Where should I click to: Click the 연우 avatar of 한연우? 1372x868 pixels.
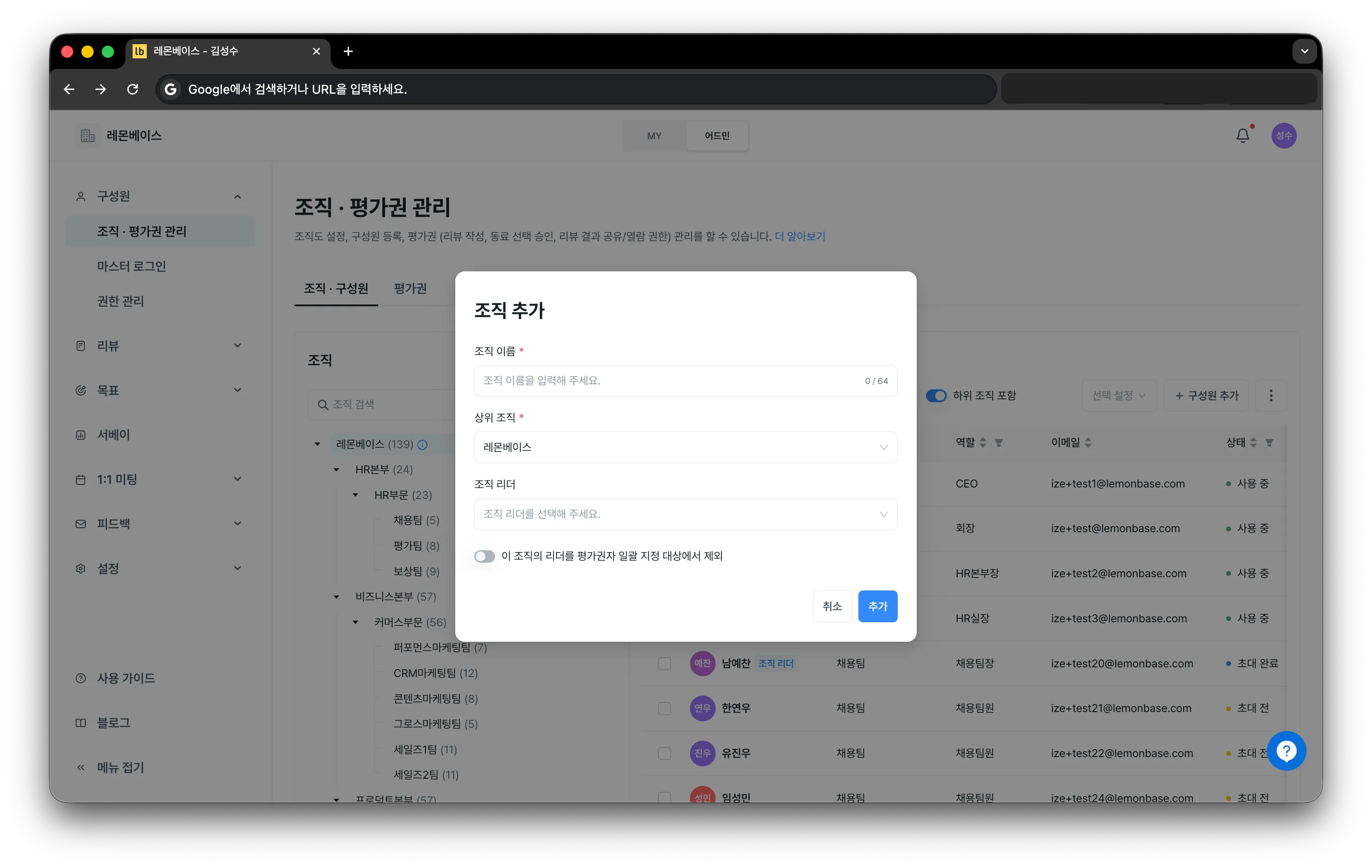click(702, 708)
